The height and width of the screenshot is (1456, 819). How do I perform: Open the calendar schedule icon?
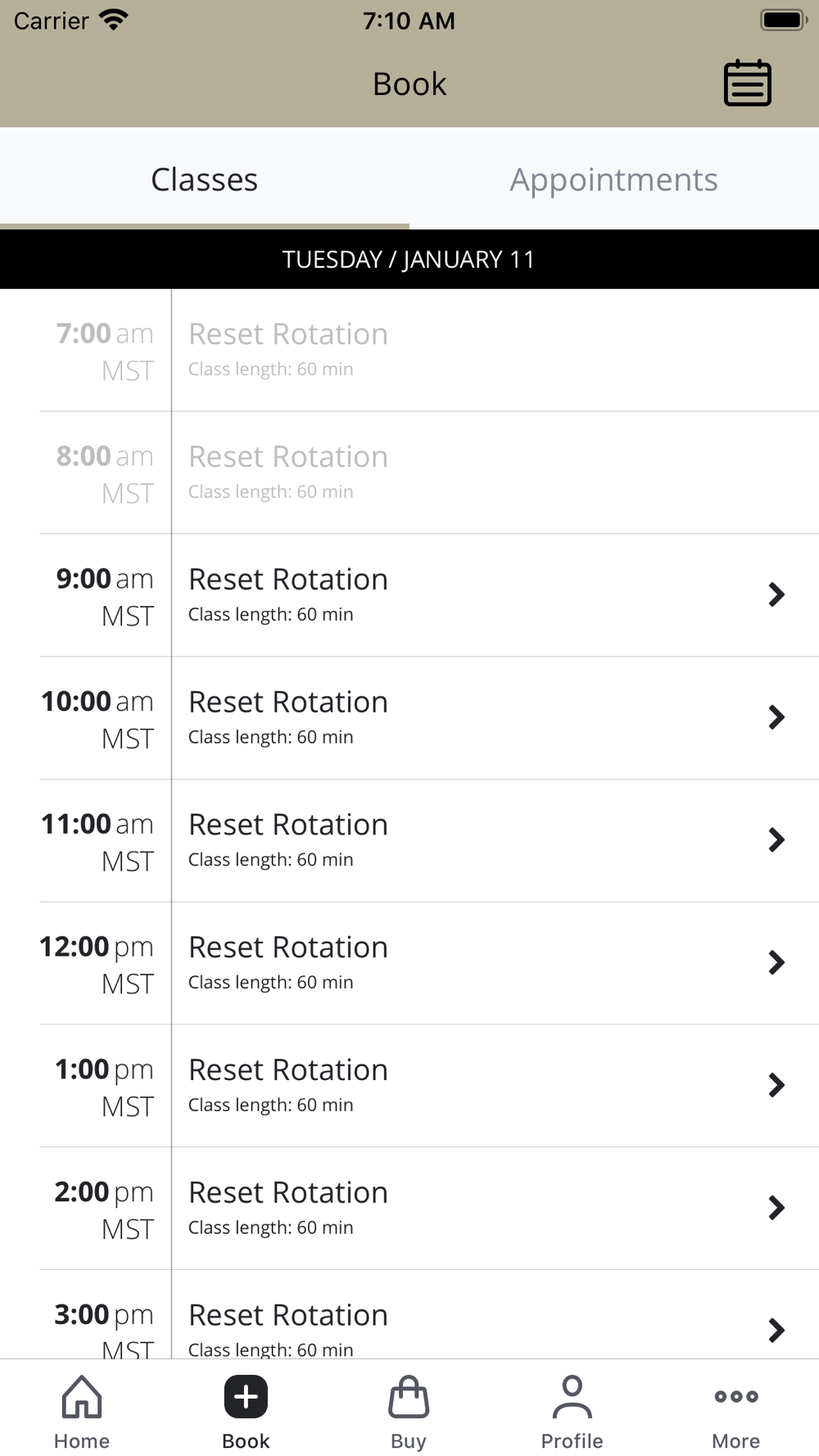pyautogui.click(x=747, y=83)
